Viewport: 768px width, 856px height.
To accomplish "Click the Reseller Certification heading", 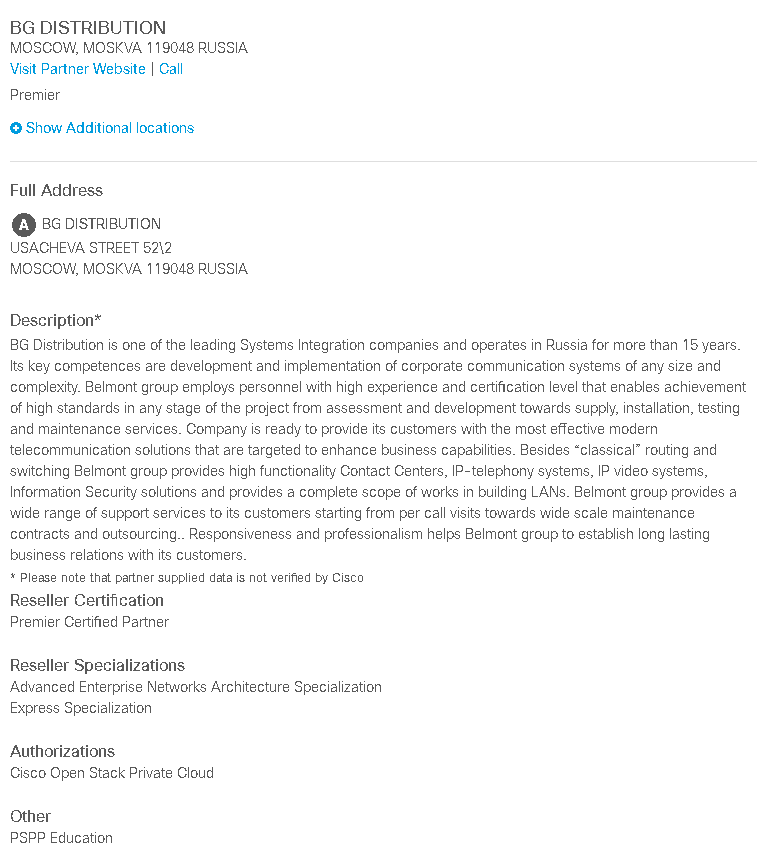I will tap(87, 601).
